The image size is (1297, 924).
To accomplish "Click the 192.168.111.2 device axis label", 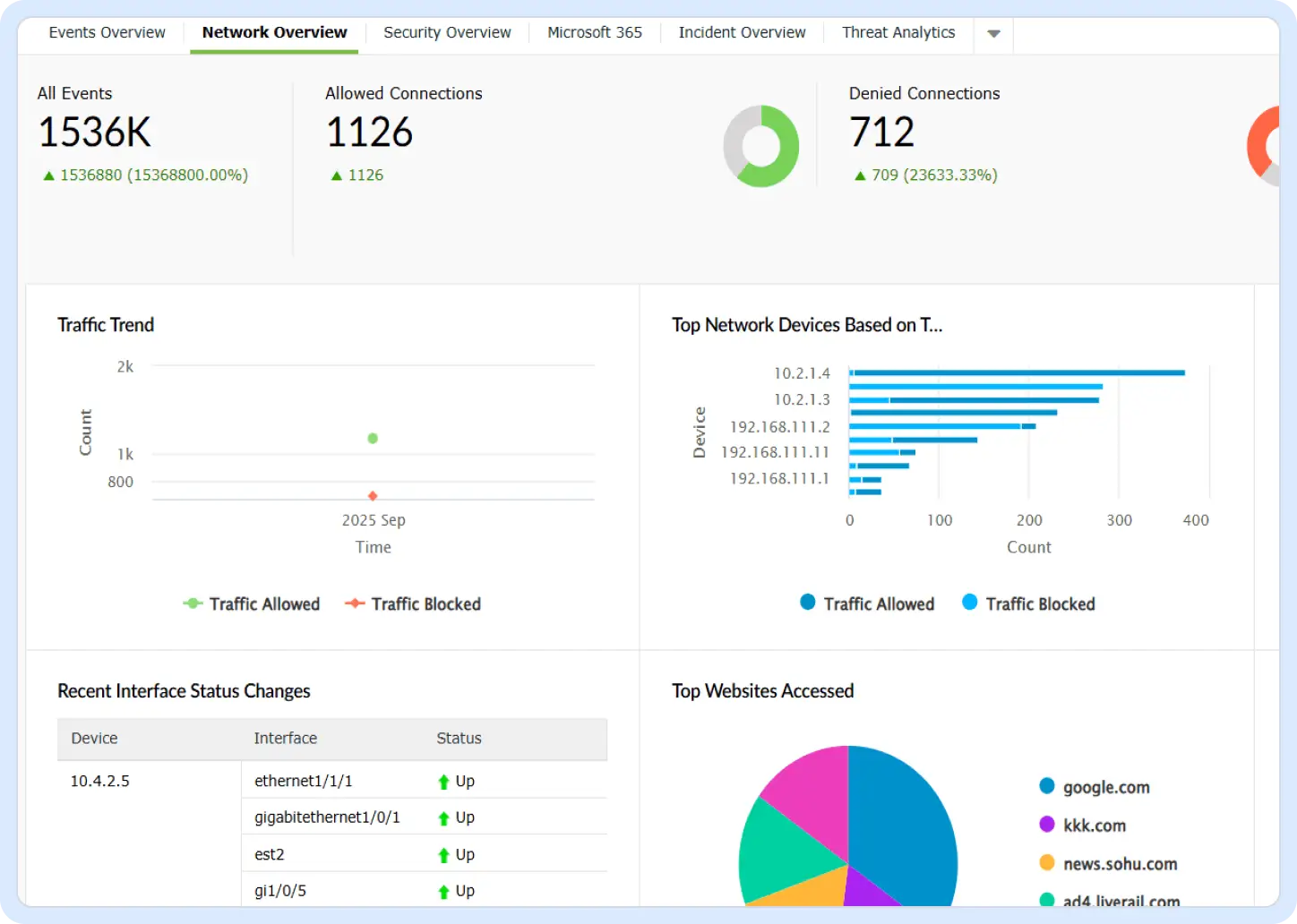I will (x=779, y=427).
